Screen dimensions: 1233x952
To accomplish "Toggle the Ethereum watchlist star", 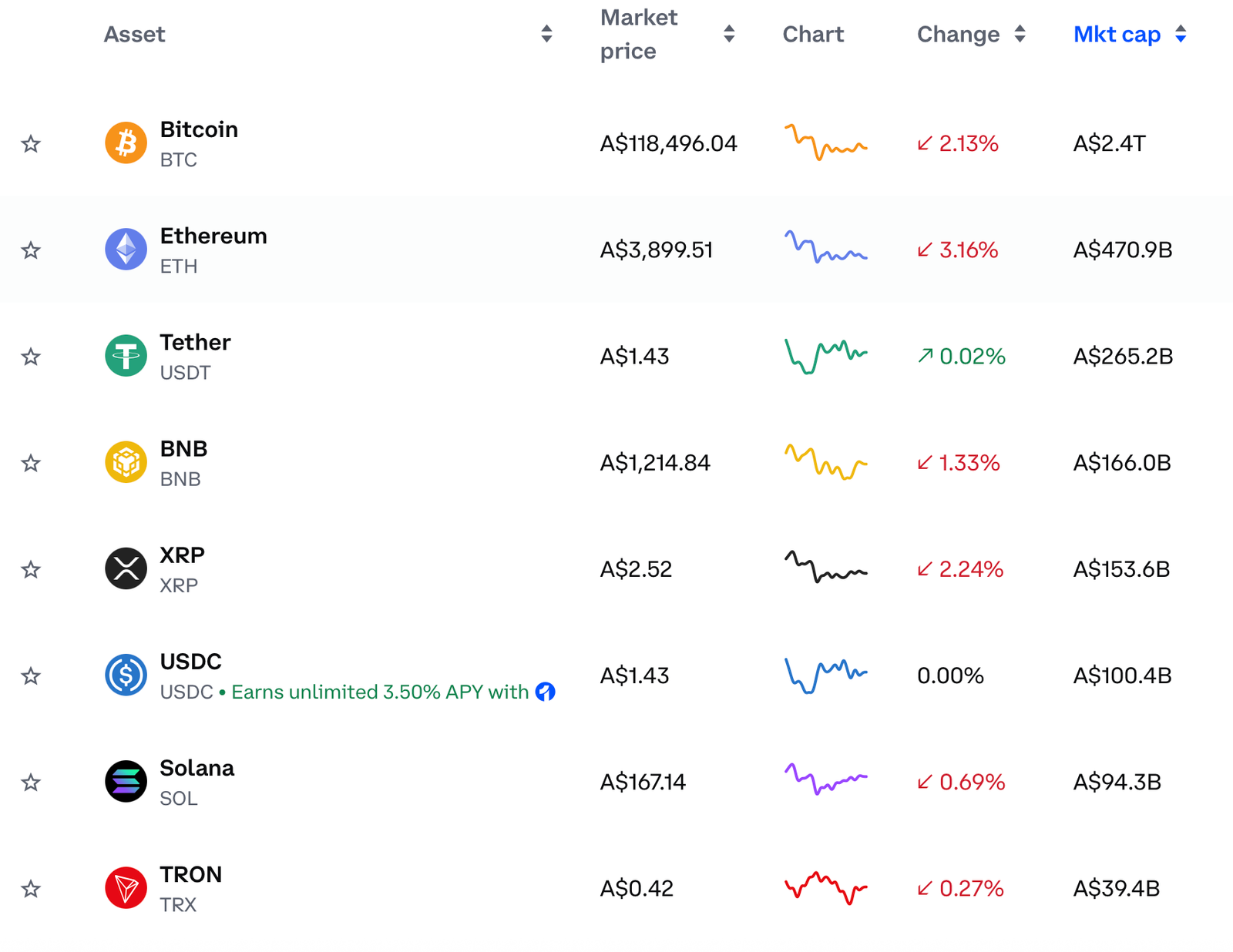I will point(31,249).
